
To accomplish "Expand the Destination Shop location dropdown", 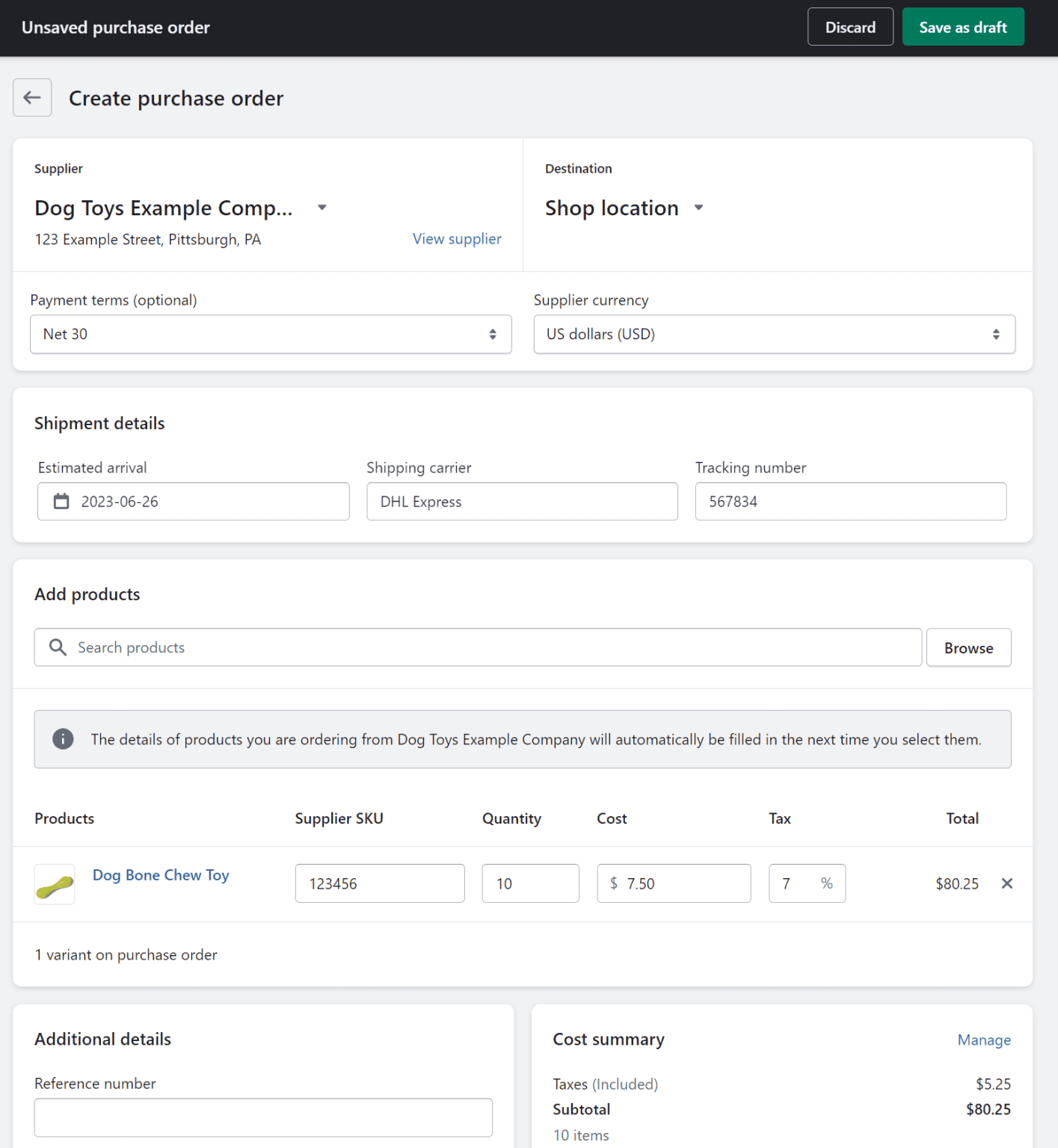I will [698, 208].
